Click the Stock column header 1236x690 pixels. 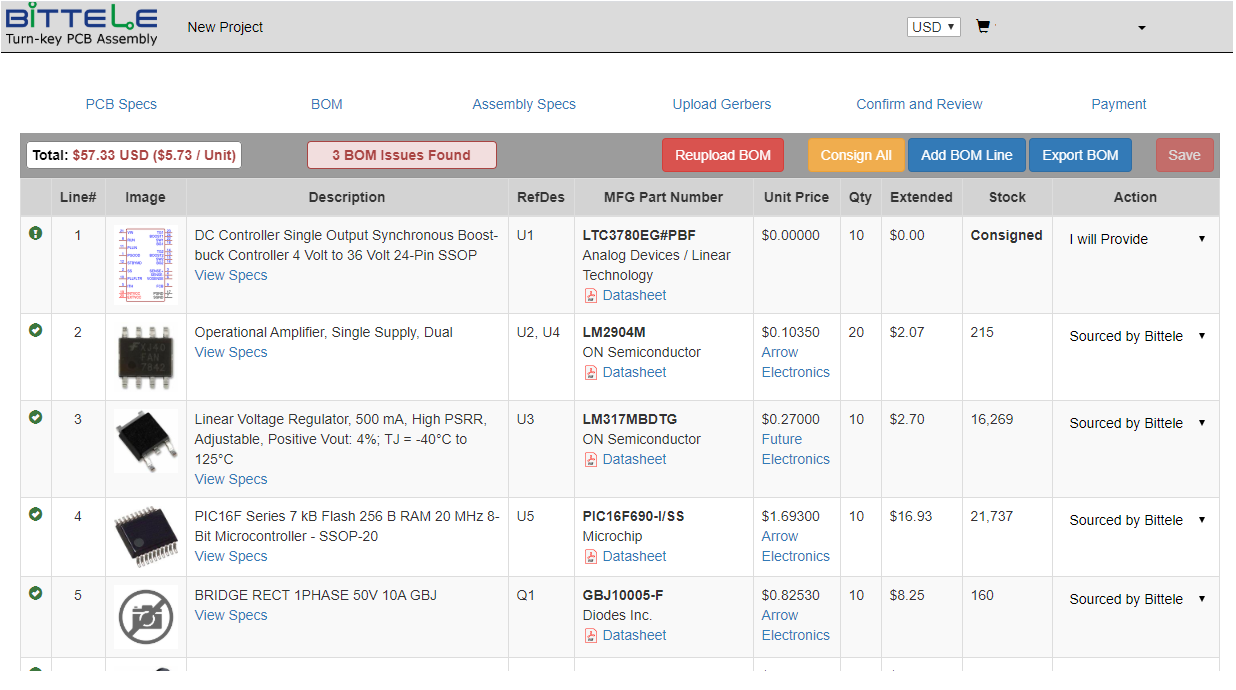(1007, 197)
